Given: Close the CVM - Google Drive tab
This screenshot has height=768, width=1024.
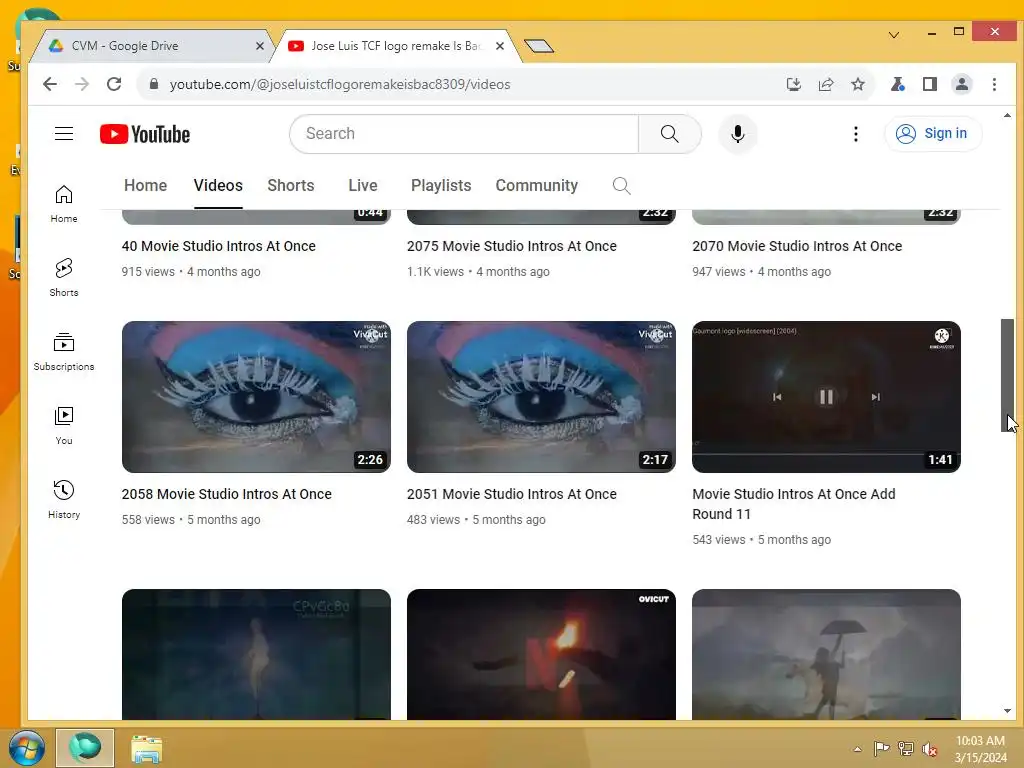Looking at the screenshot, I should 260,46.
